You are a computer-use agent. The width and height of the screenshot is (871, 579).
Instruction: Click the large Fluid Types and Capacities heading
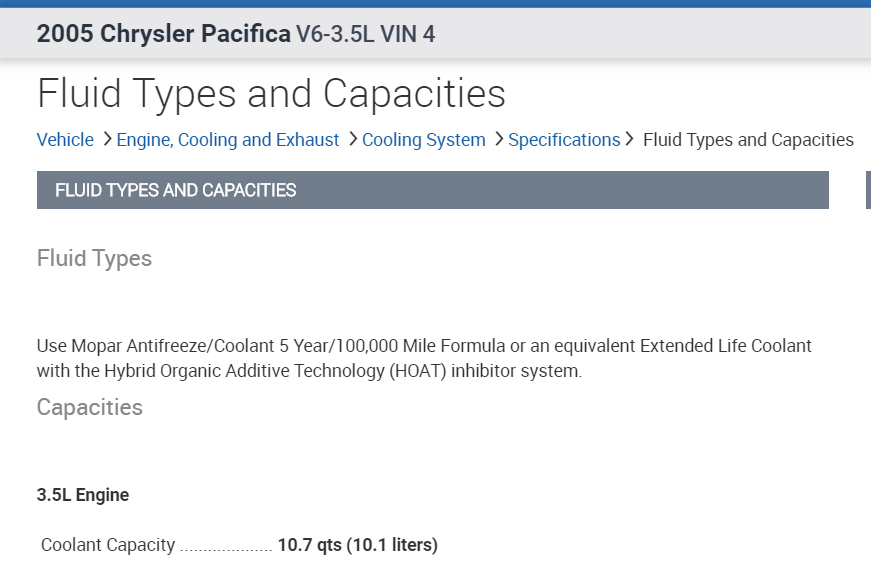coord(271,93)
